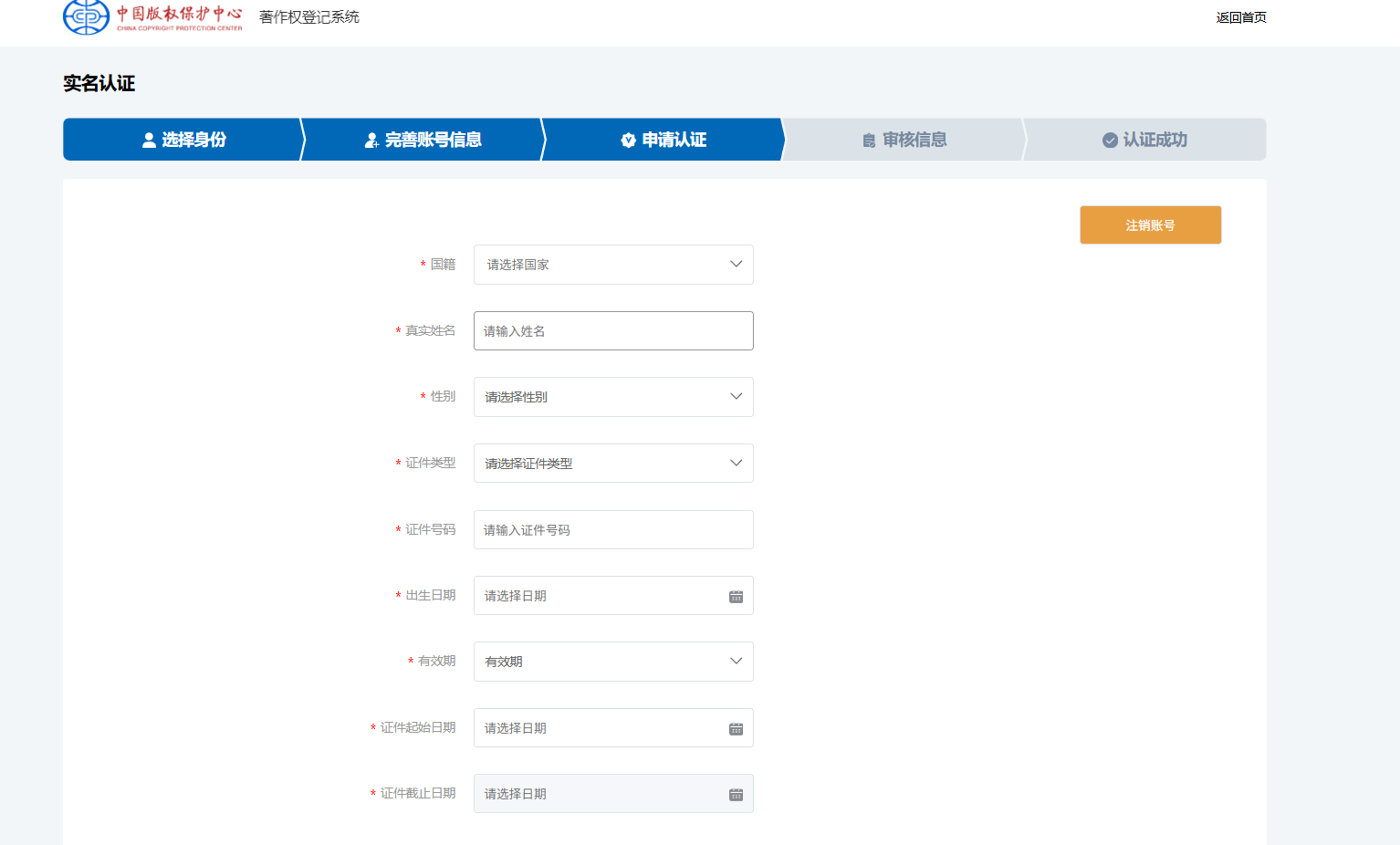
Task: Click the 国籍 field label
Action: pyautogui.click(x=443, y=264)
